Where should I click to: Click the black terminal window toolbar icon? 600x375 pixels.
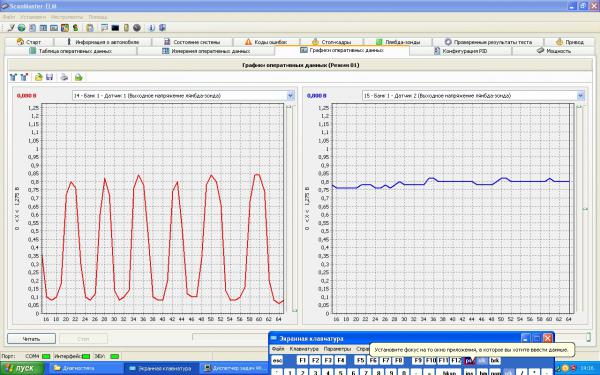click(x=115, y=28)
